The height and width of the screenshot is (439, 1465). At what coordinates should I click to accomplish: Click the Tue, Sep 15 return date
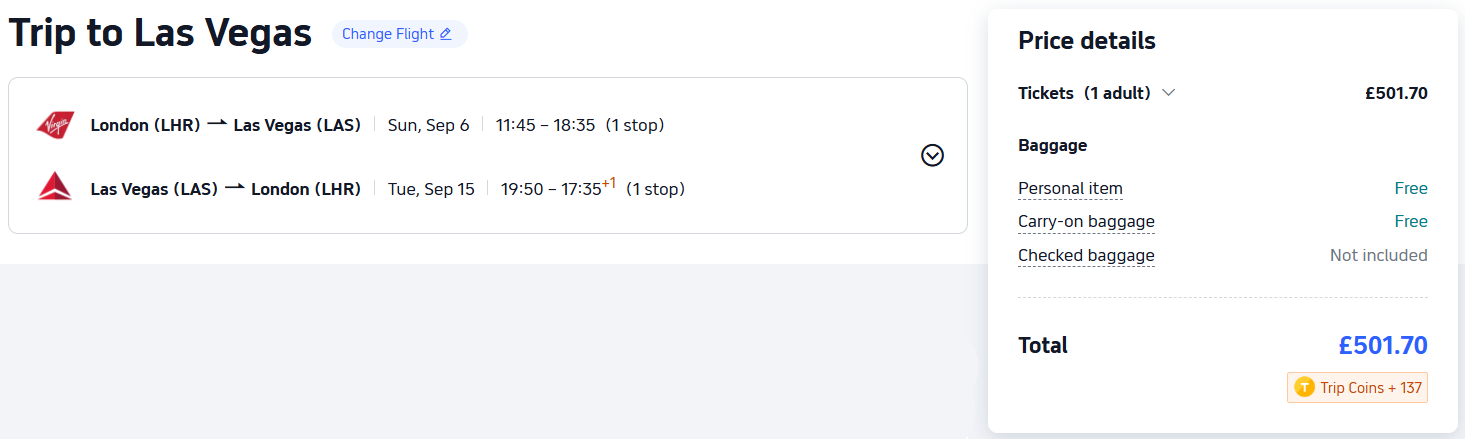(431, 189)
